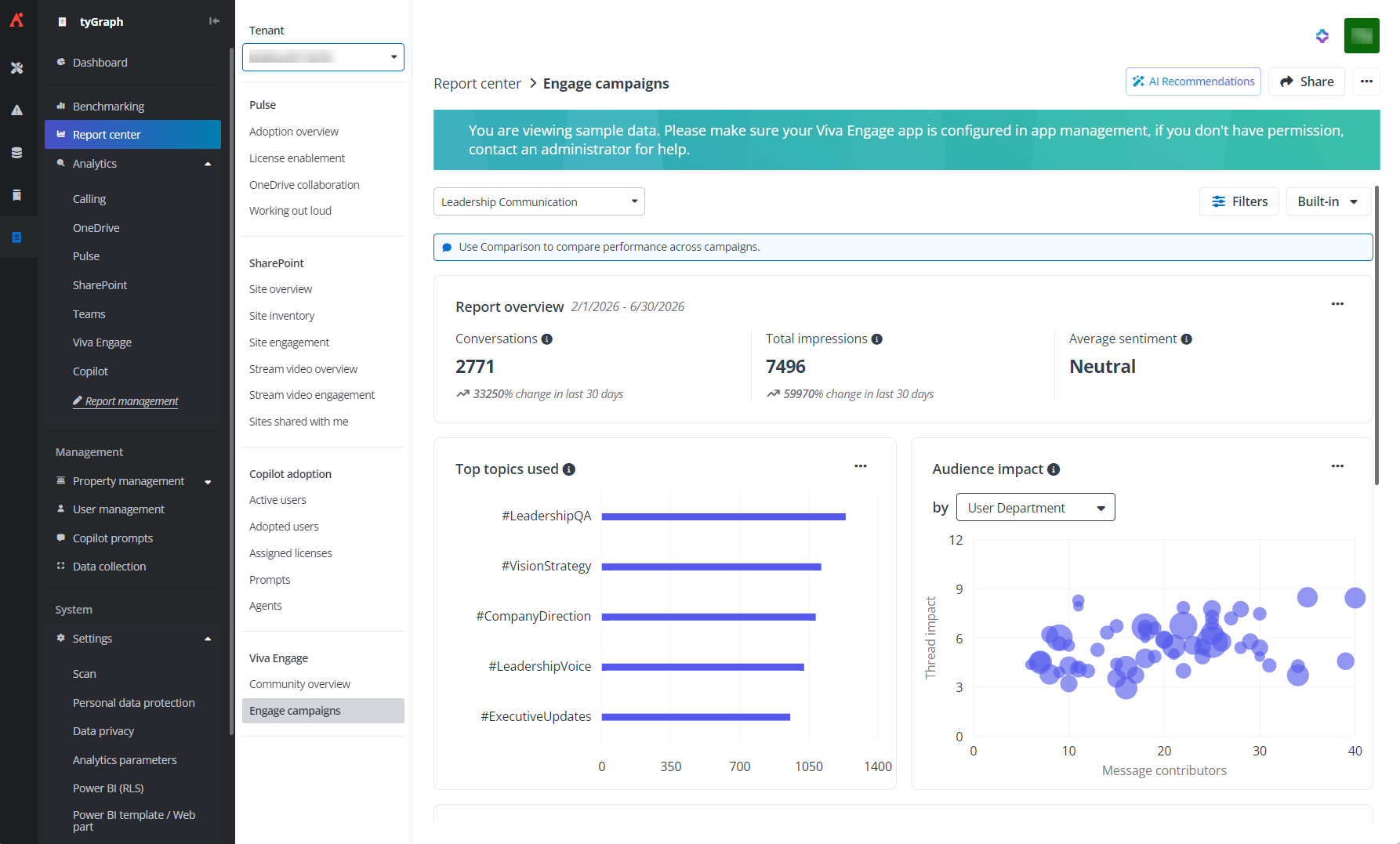The height and width of the screenshot is (844, 1400).
Task: Go to Benchmarking in the sidebar
Action: pos(108,107)
